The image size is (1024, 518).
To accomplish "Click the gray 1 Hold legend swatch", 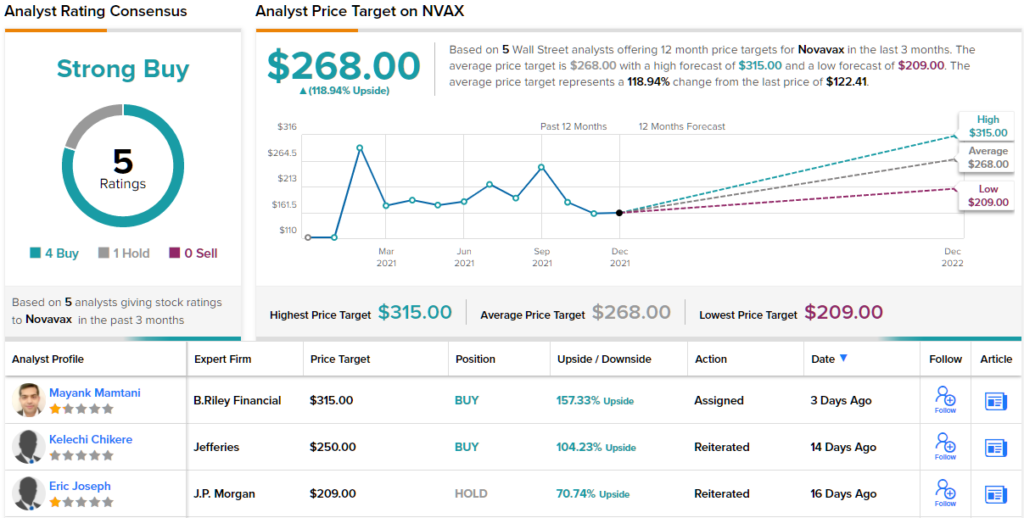I will coord(103,253).
